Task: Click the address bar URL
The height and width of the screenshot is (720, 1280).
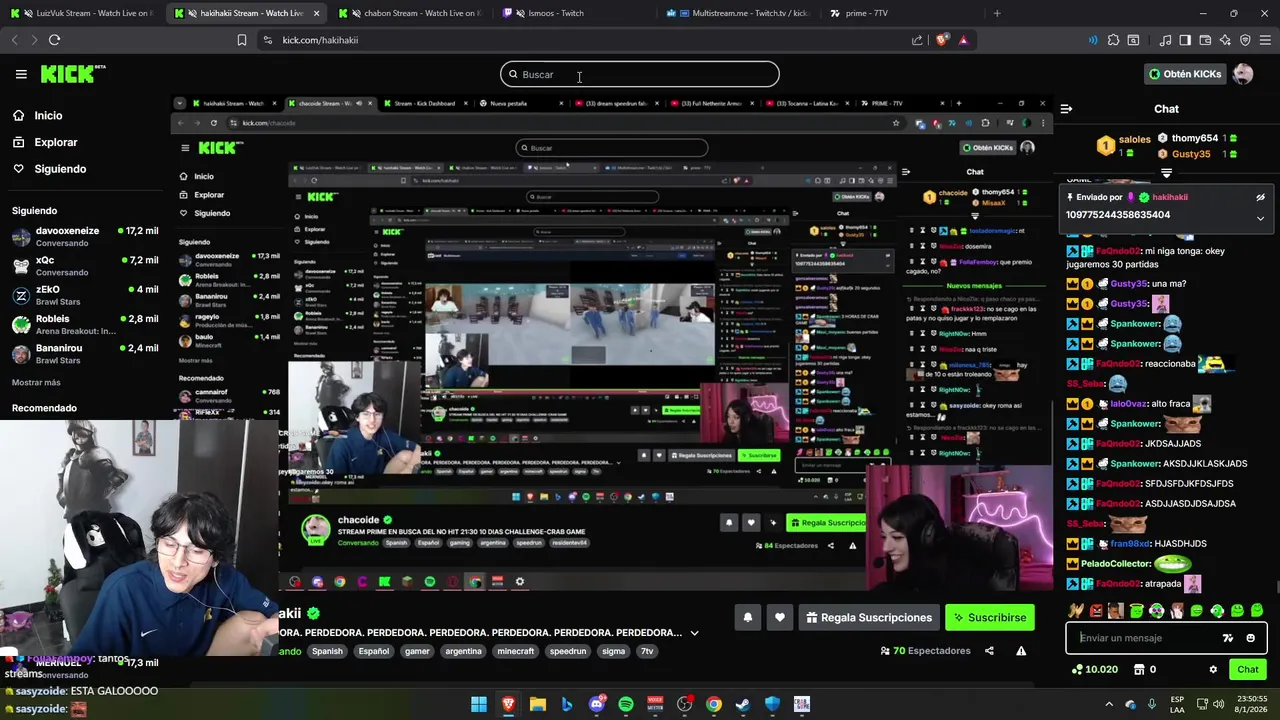Action: tap(320, 40)
